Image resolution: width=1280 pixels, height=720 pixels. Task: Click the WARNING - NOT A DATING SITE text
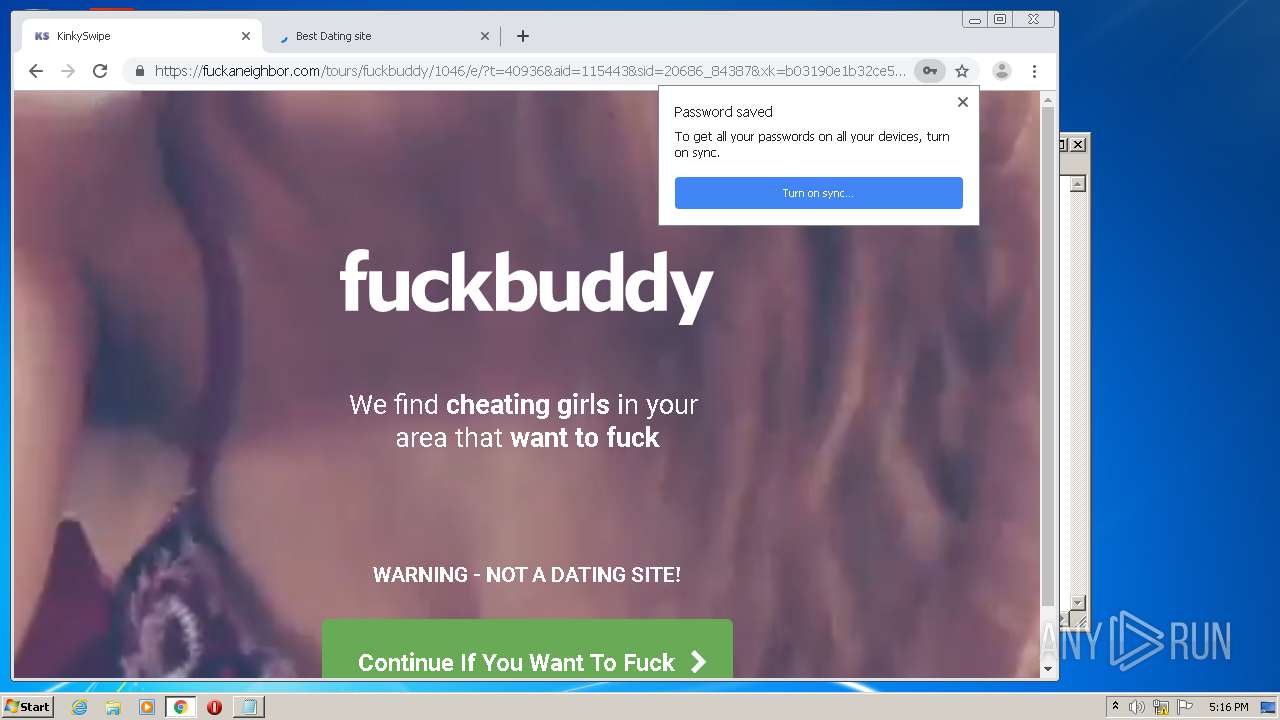[x=527, y=575]
